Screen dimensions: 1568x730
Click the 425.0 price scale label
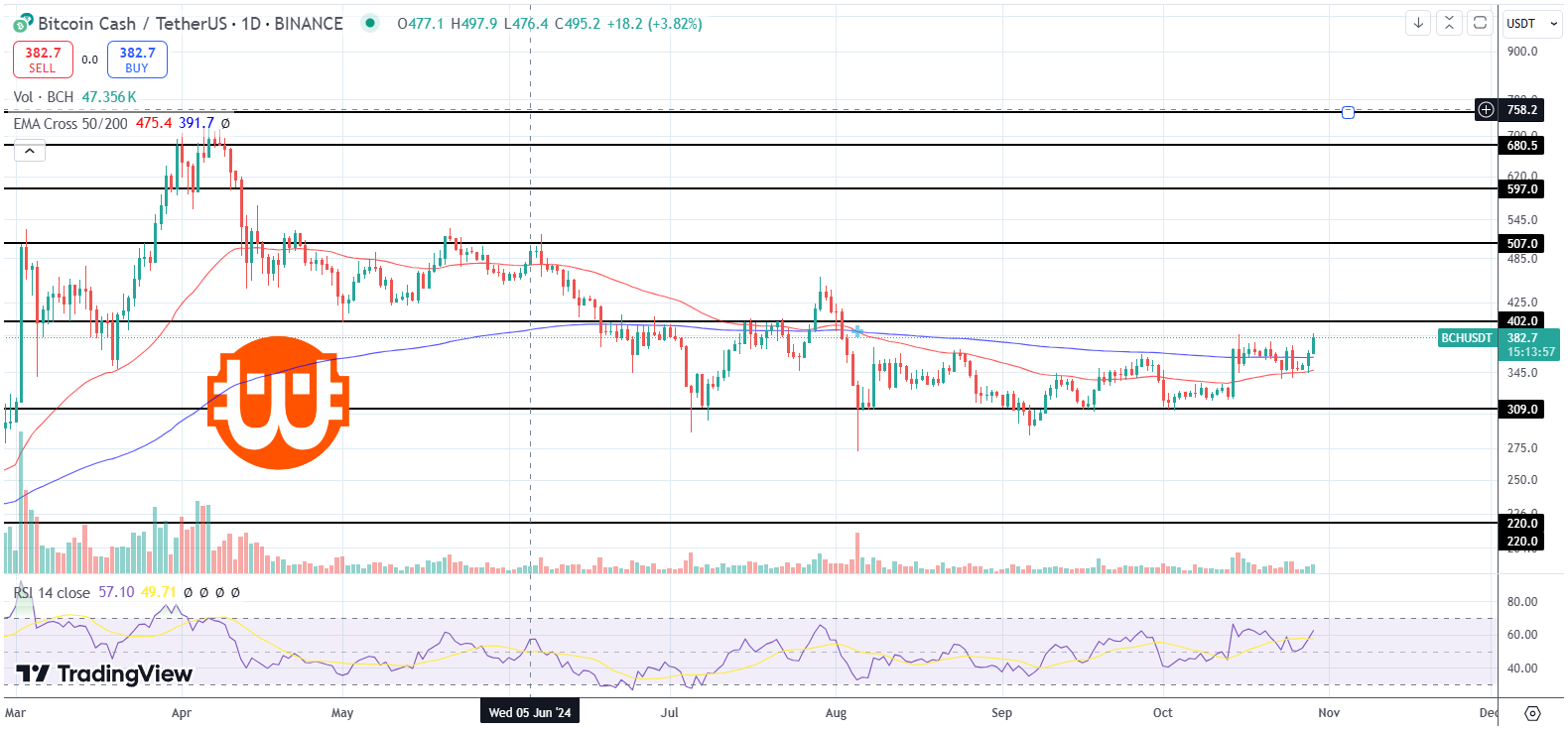click(x=1522, y=303)
